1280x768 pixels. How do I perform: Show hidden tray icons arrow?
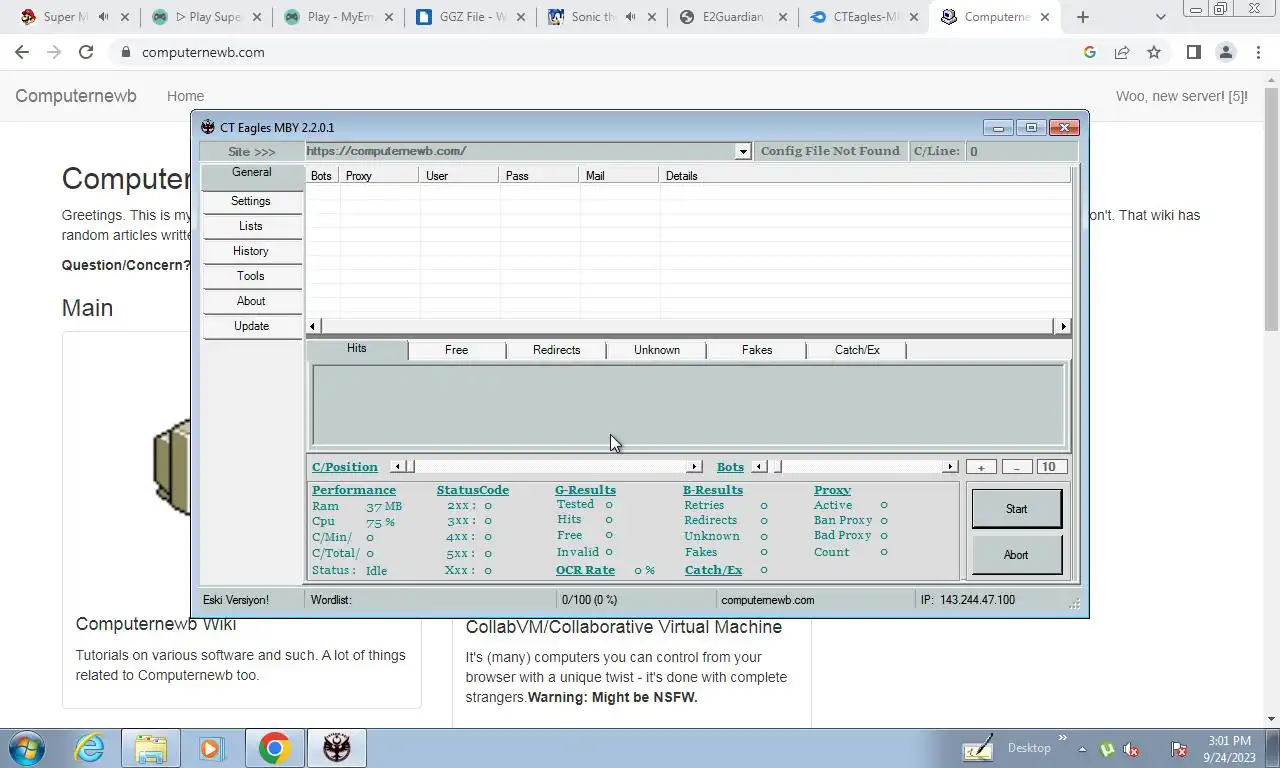(1082, 748)
